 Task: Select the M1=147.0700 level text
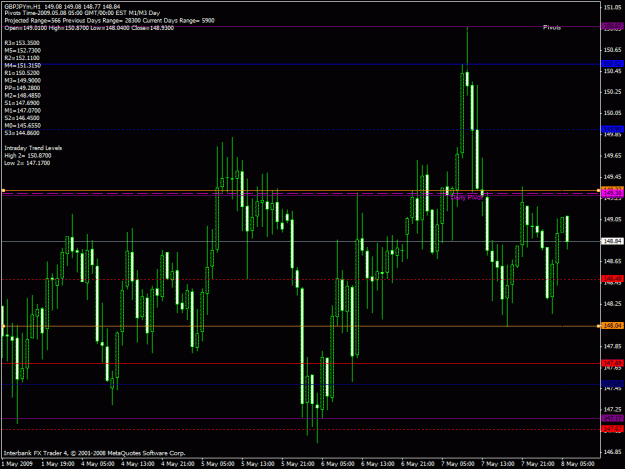click(x=23, y=111)
